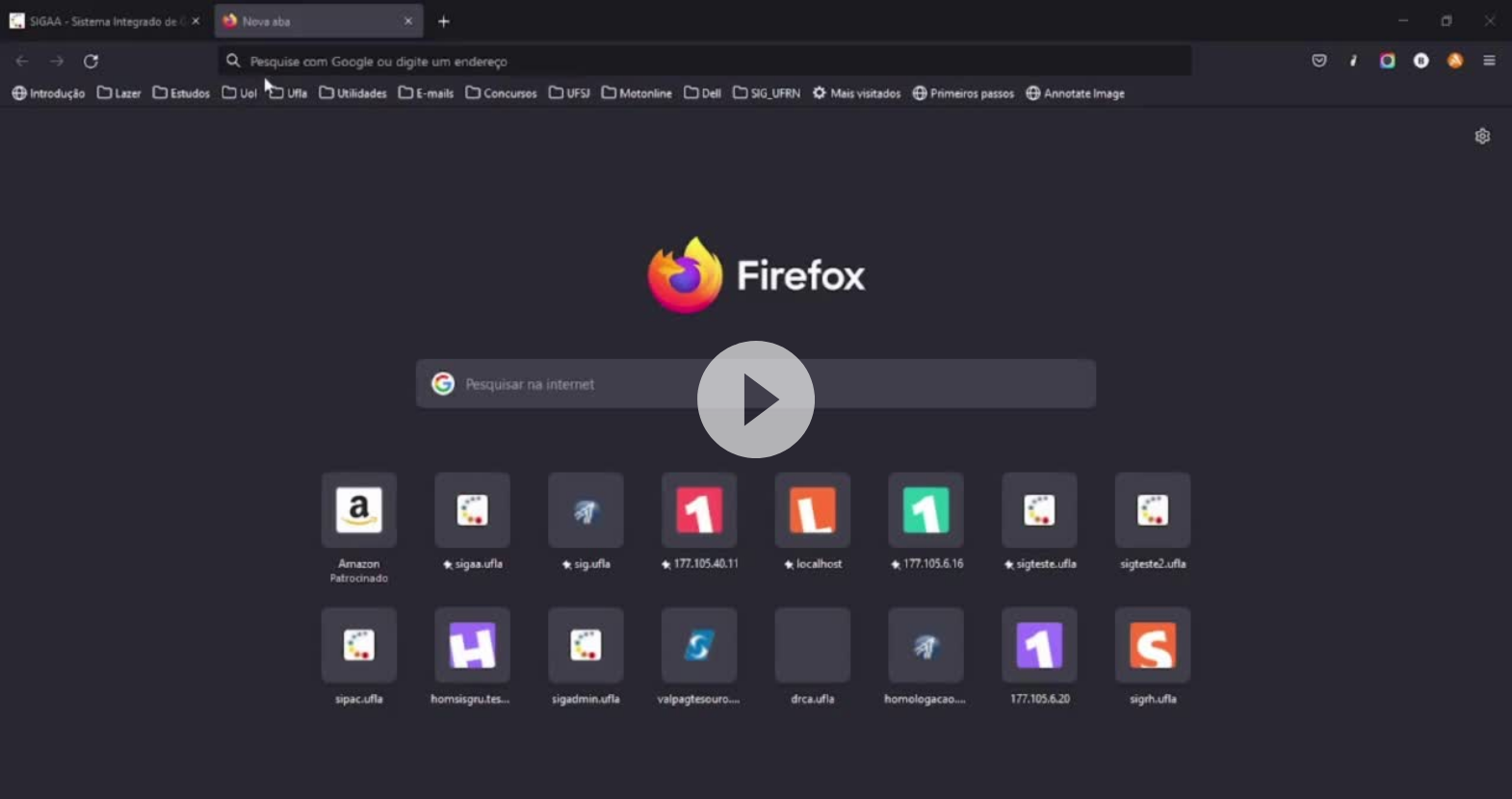Restore down the Firefox window
This screenshot has width=1512, height=799.
coord(1446,20)
